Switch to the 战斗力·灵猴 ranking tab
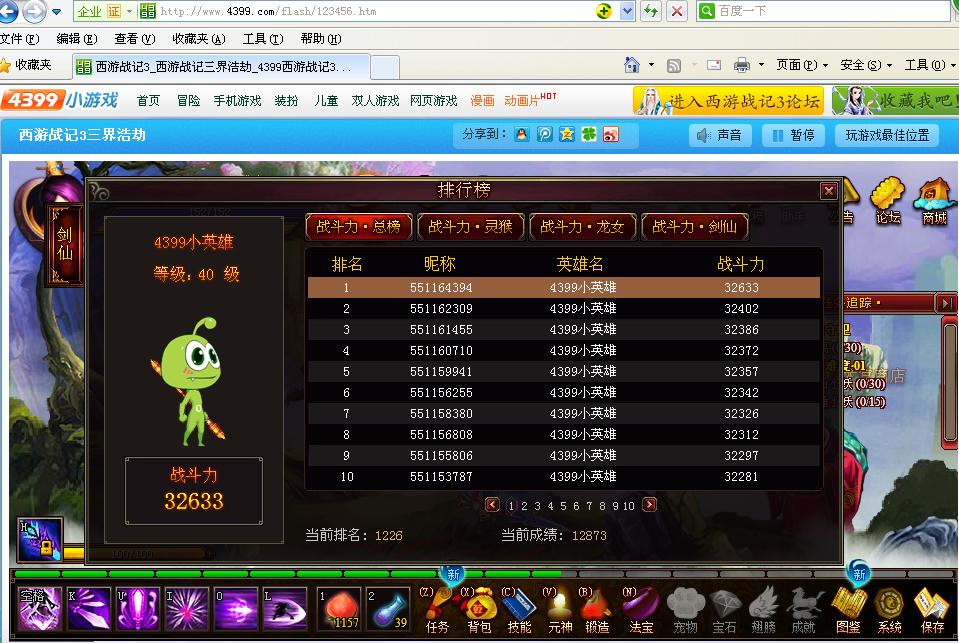959x643 pixels. 470,227
